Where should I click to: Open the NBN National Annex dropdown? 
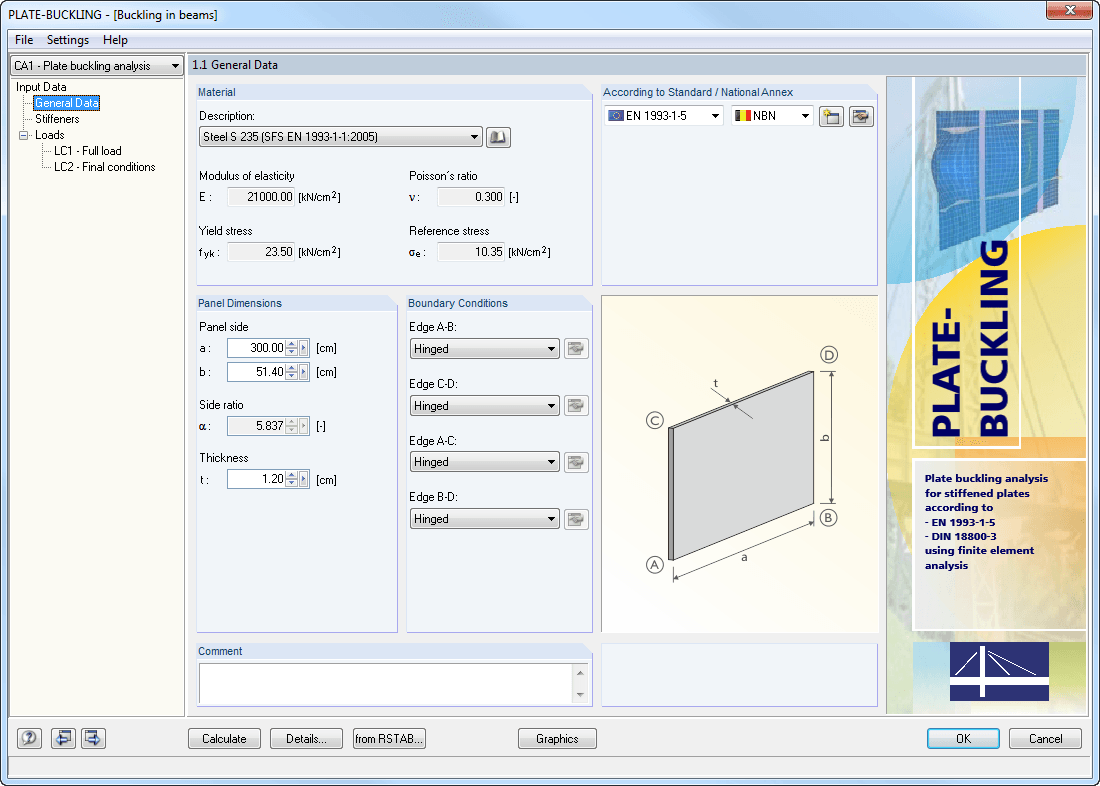[x=772, y=116]
